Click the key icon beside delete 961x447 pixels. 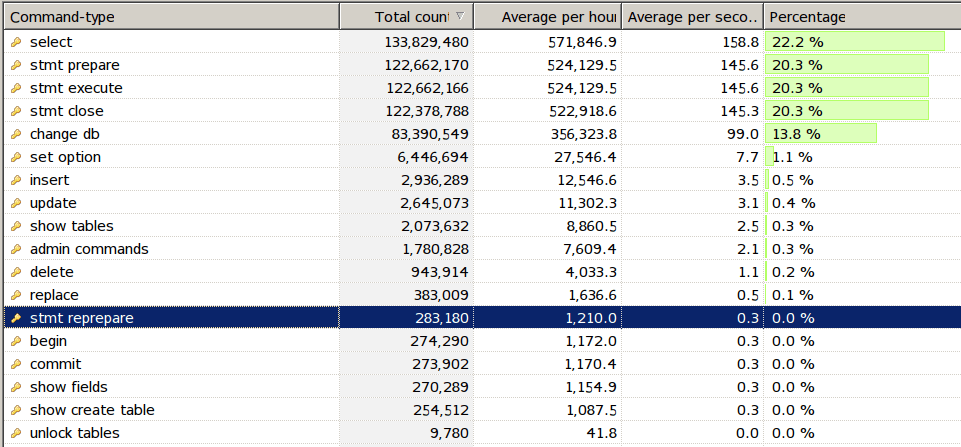(15, 272)
